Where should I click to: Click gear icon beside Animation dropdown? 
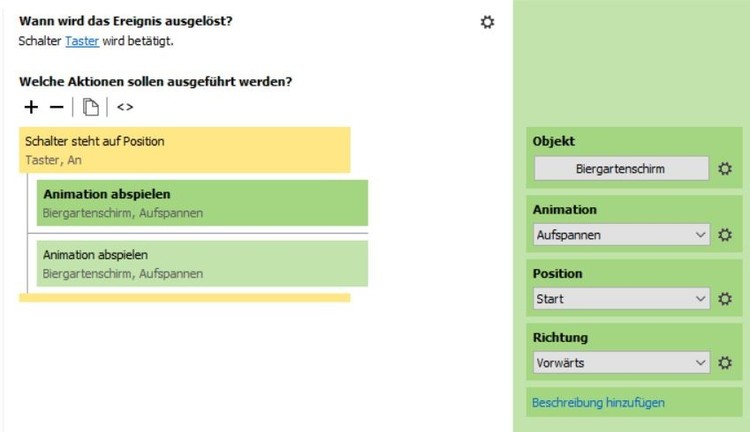point(726,235)
